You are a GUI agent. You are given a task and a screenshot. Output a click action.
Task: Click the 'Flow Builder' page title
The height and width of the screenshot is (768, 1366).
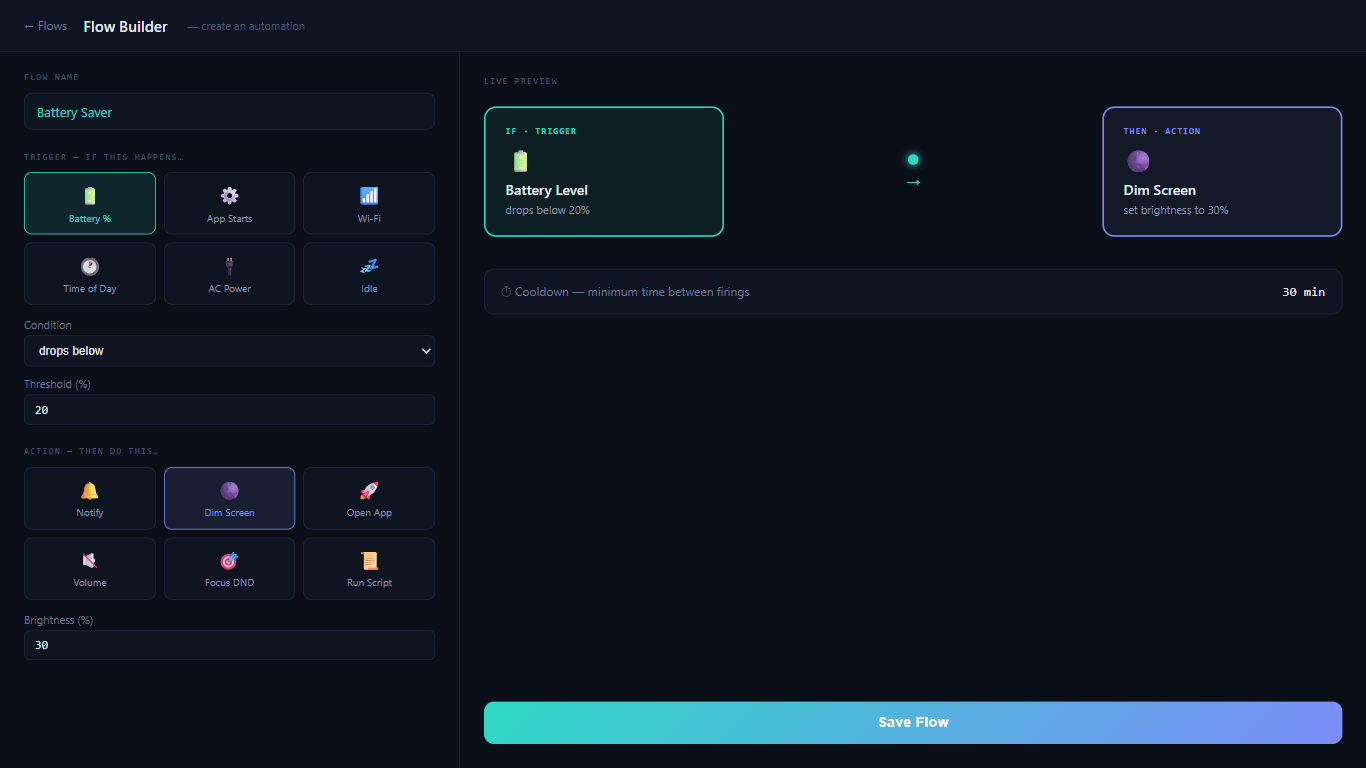coord(126,27)
